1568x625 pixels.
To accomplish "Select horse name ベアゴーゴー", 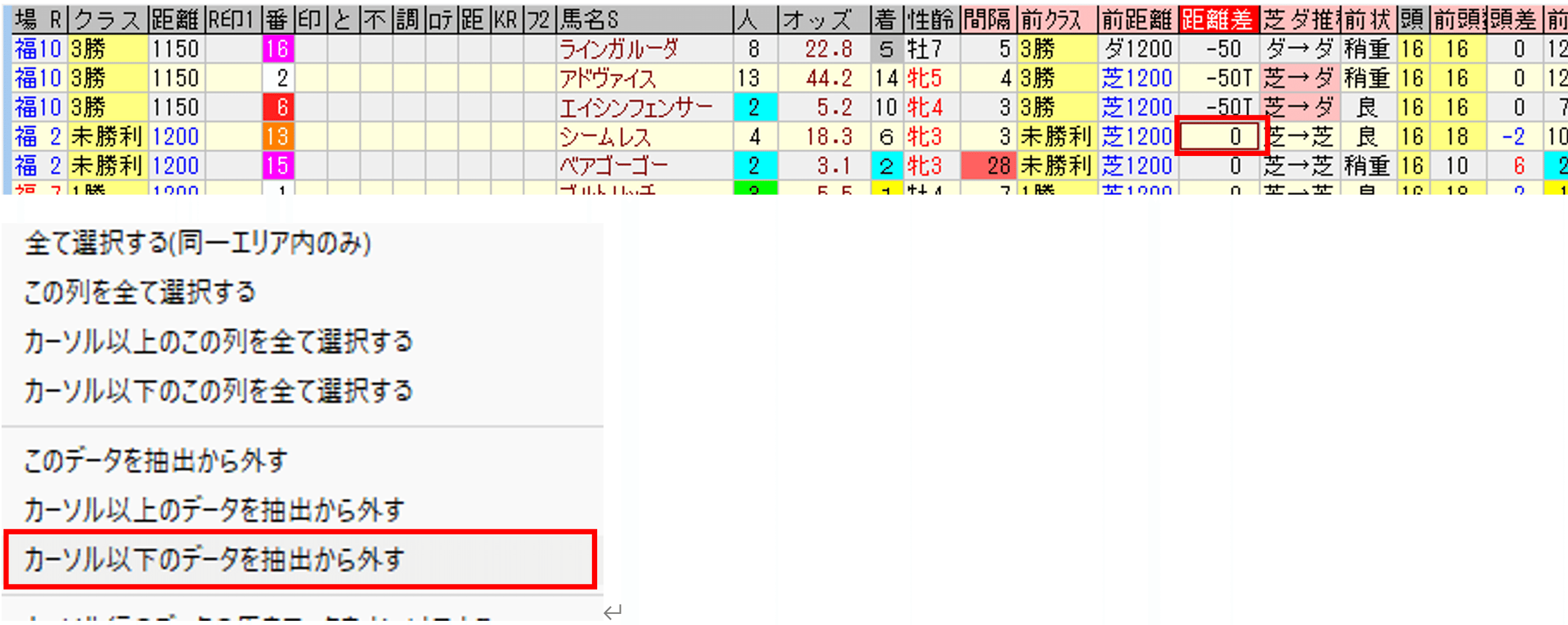I will click(x=614, y=166).
